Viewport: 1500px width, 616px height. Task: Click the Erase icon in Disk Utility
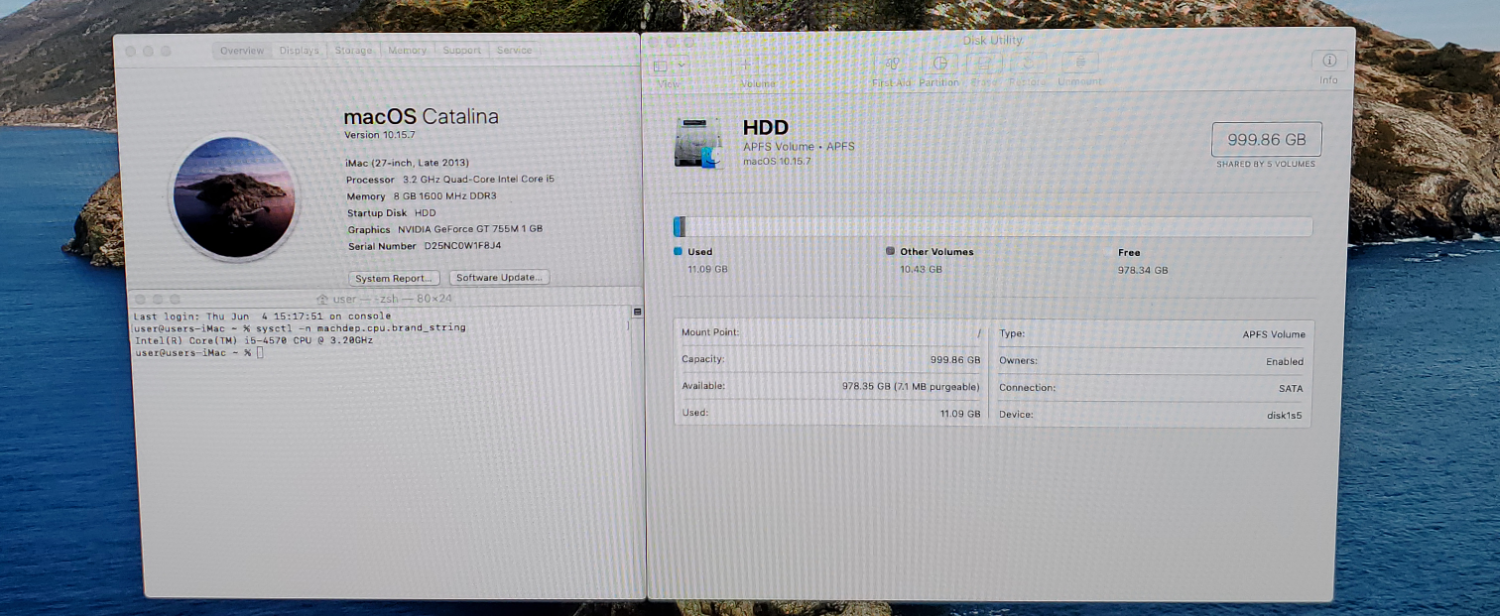pos(984,64)
